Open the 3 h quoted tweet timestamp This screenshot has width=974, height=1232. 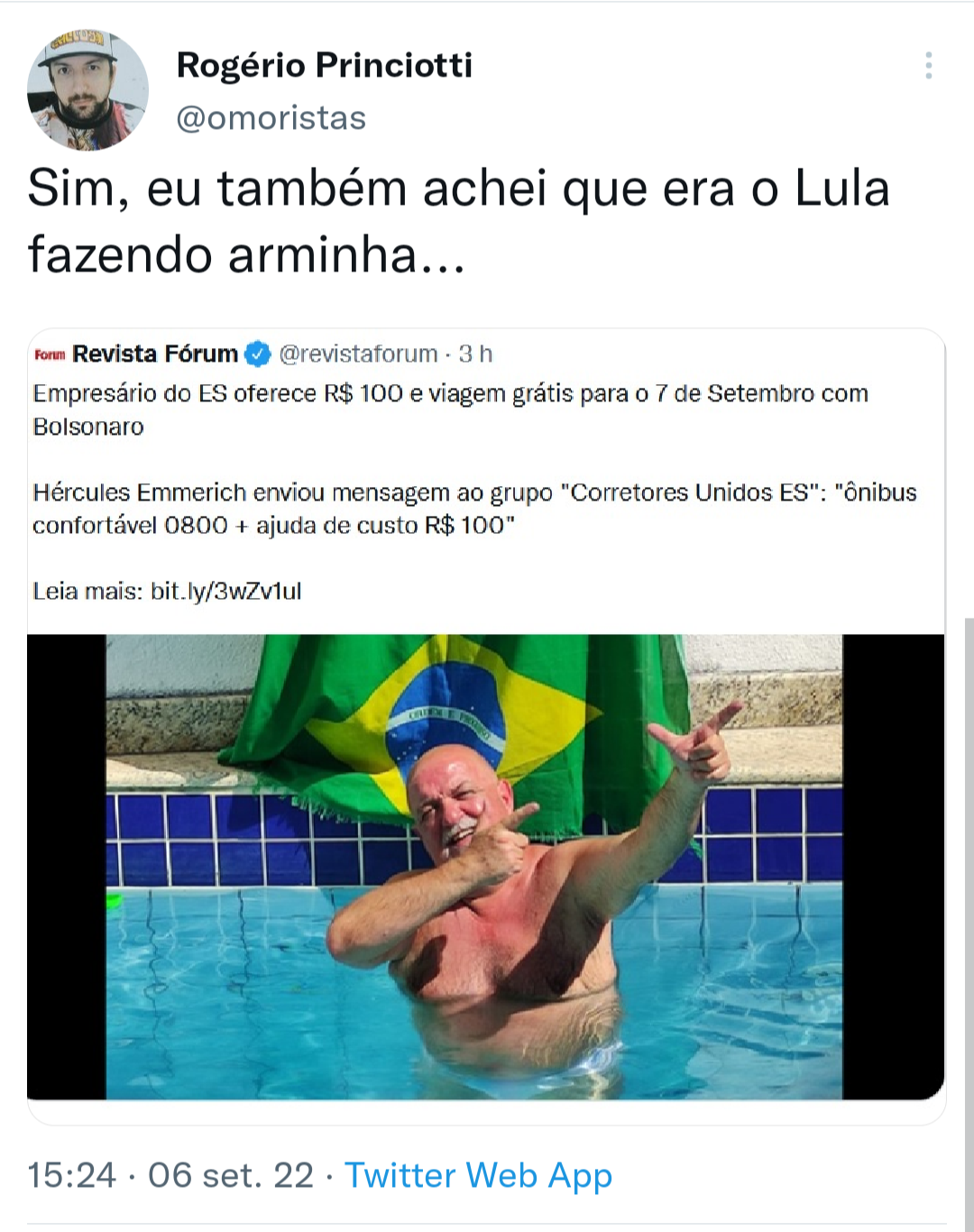475,354
